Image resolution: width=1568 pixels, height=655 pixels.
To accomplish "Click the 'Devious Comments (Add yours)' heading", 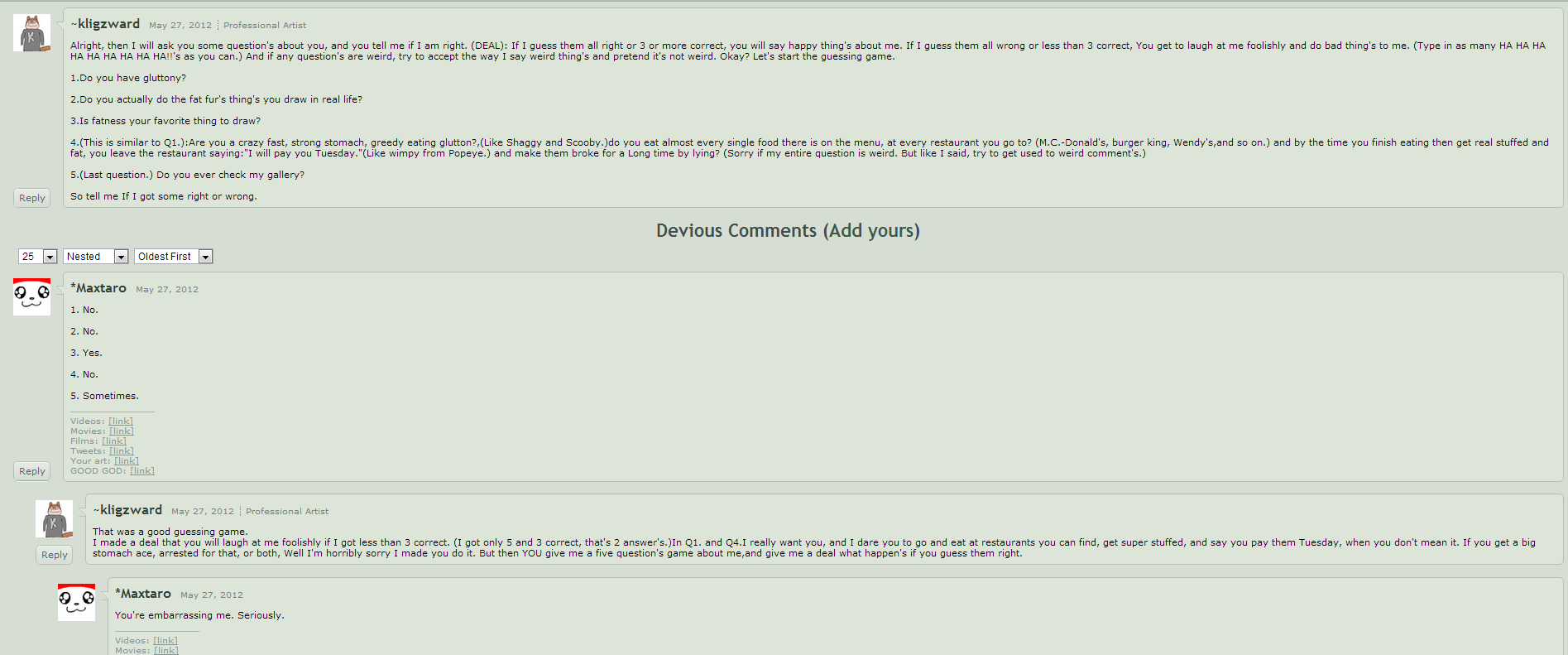I will [788, 231].
